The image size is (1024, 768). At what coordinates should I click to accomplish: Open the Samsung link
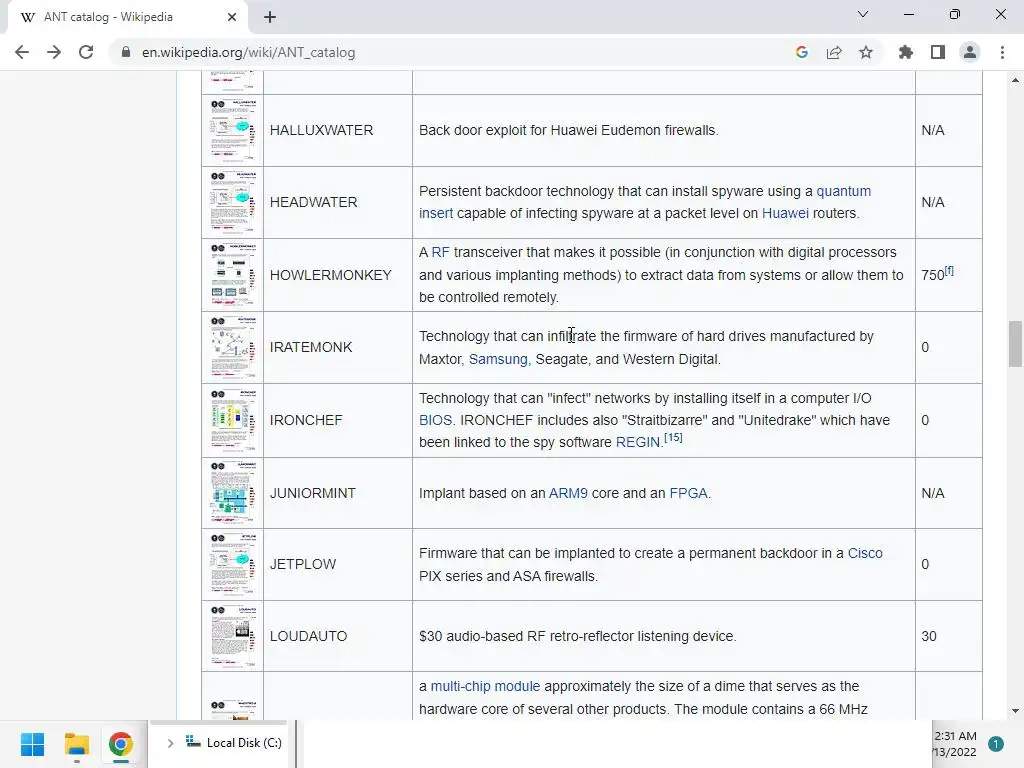click(x=498, y=359)
